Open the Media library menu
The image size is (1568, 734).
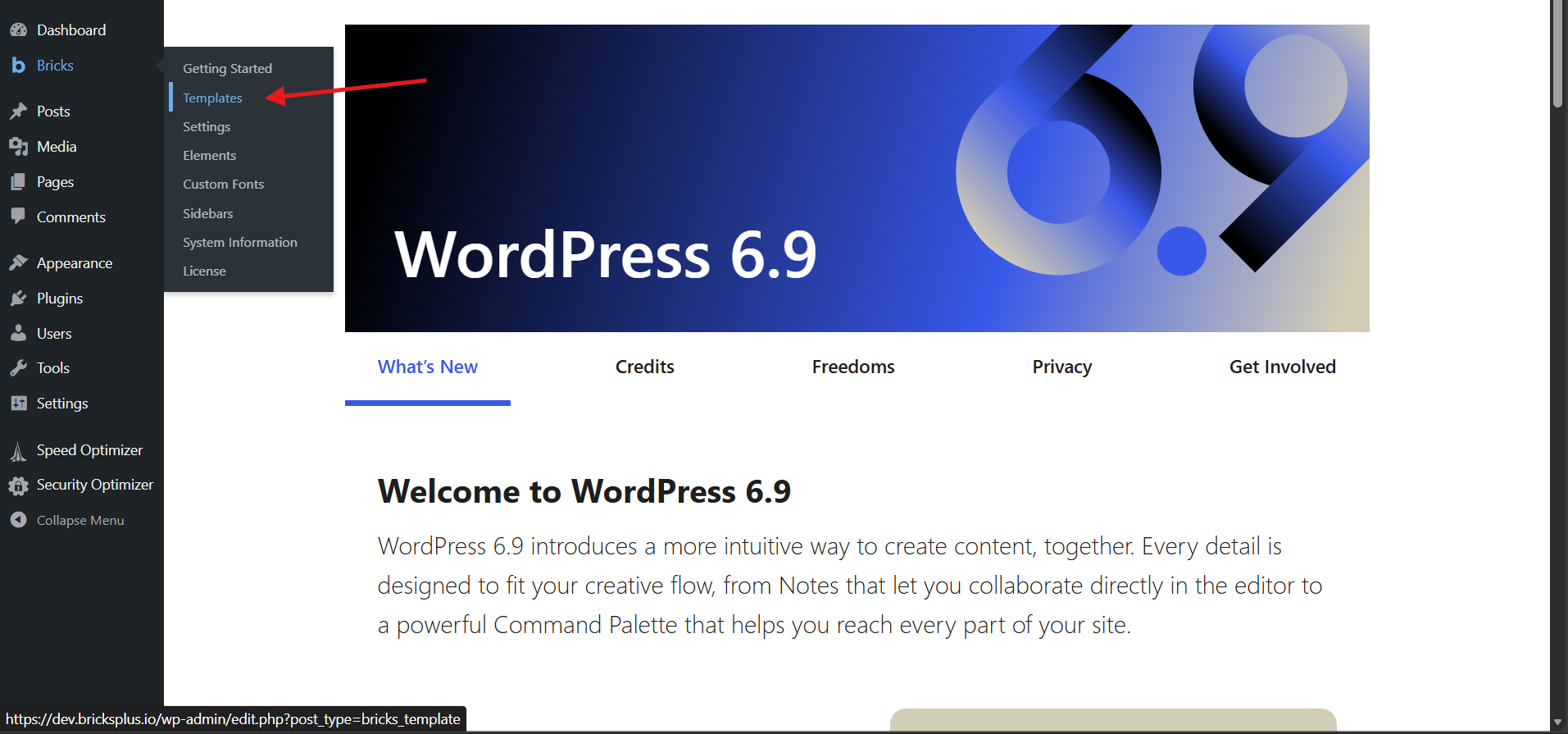click(57, 147)
